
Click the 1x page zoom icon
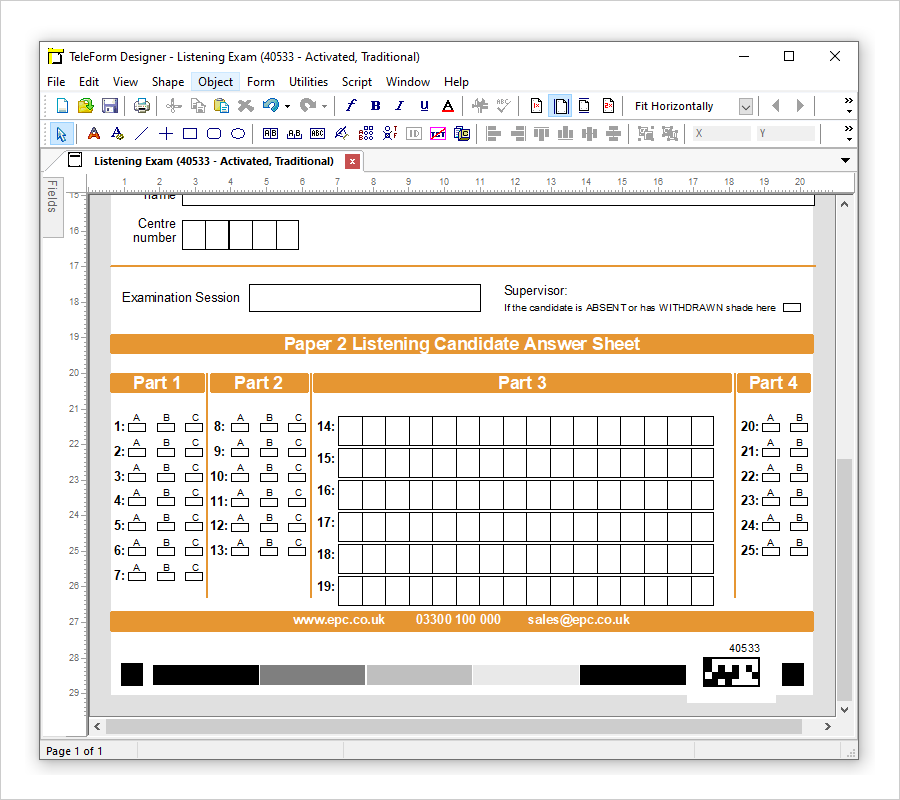coord(536,106)
